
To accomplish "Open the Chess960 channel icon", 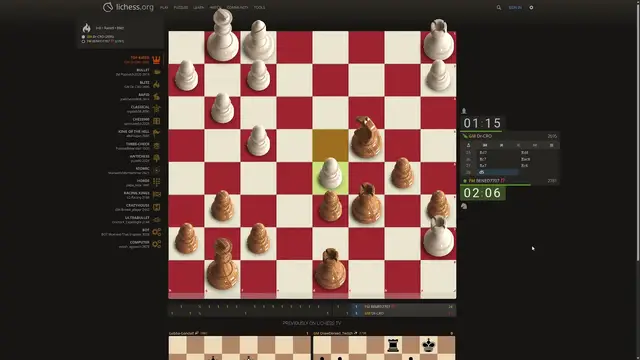I will (157, 121).
